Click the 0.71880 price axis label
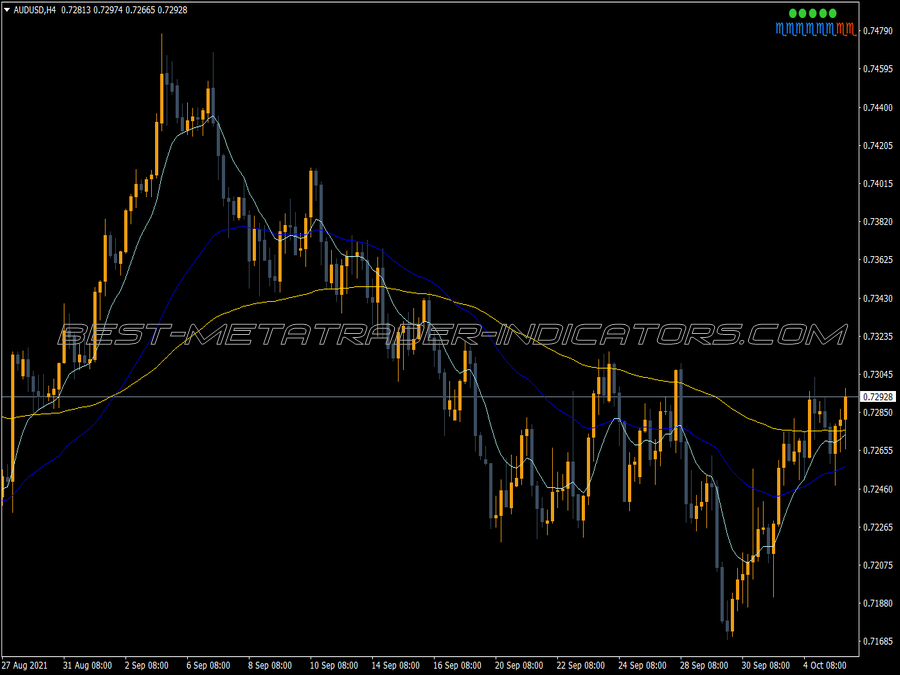 pyautogui.click(x=878, y=603)
